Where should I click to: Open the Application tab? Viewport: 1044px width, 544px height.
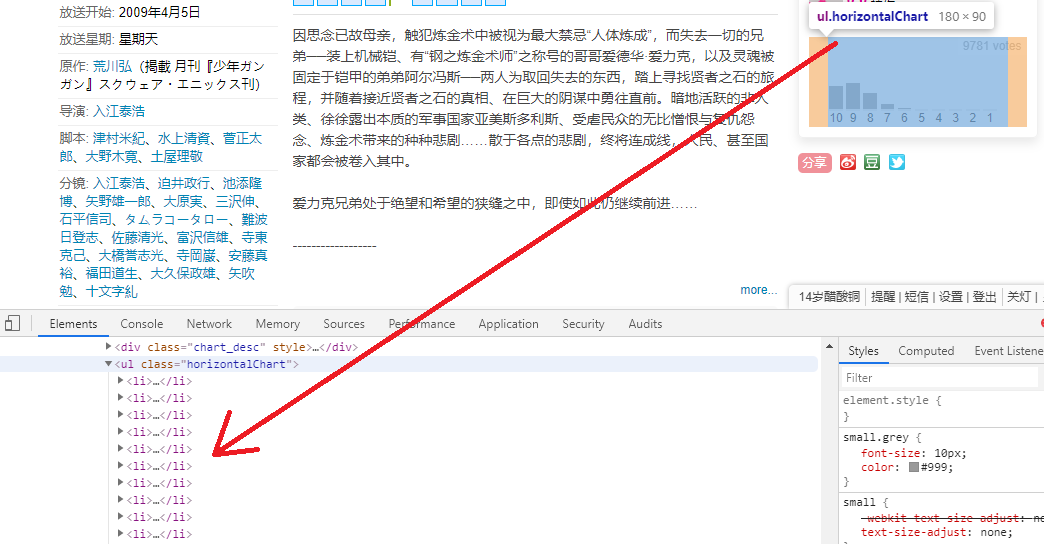[x=508, y=324]
